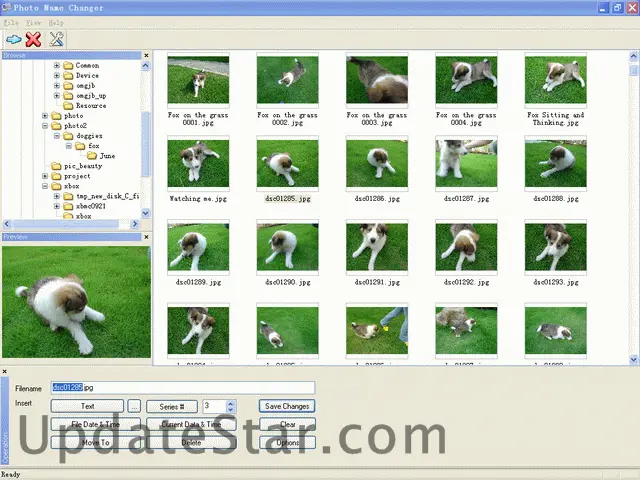Select thumbnail dsc01288.jpg
This screenshot has width=640, height=480.
tap(556, 163)
